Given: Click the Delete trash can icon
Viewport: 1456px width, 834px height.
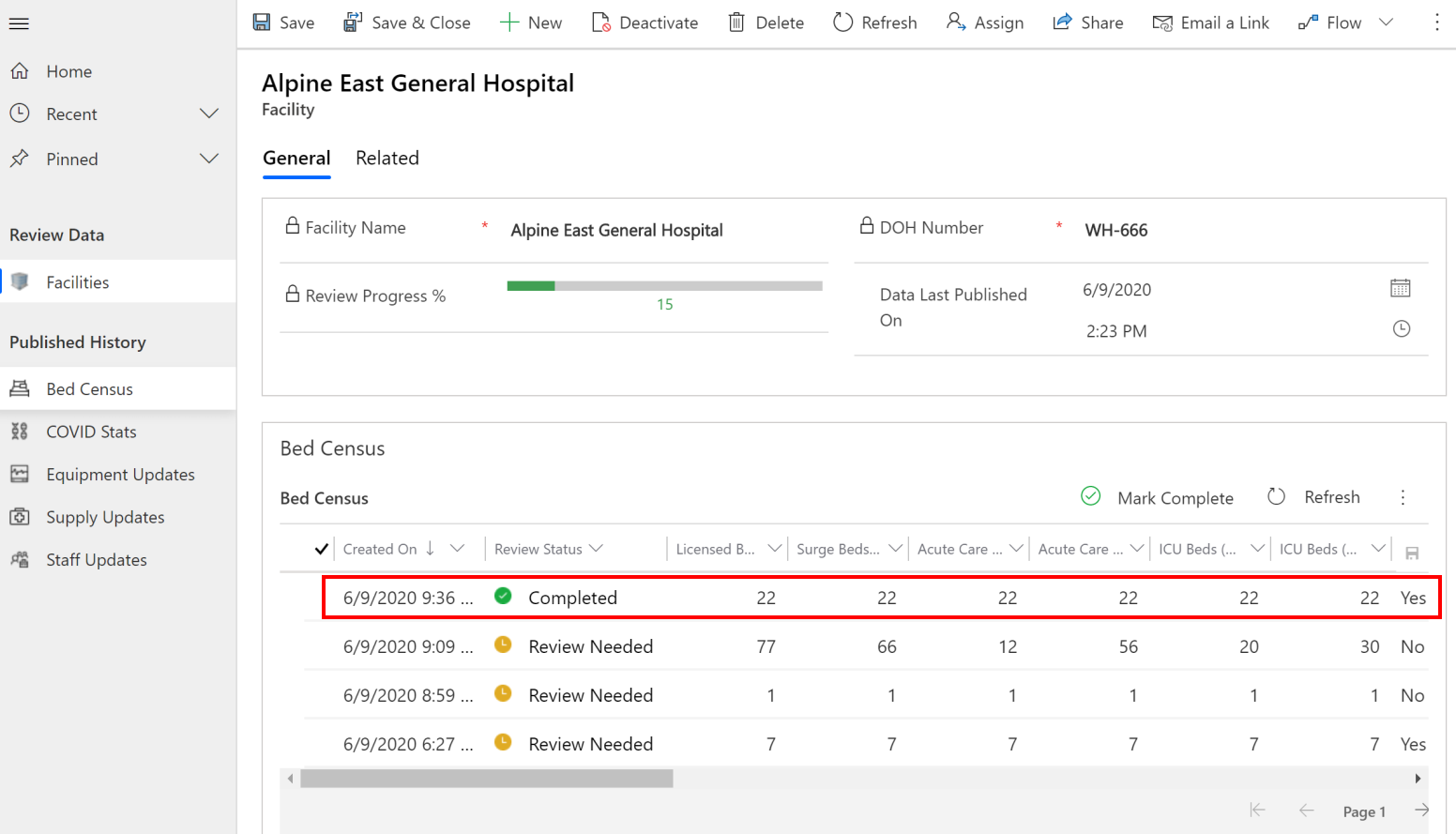Looking at the screenshot, I should [736, 23].
